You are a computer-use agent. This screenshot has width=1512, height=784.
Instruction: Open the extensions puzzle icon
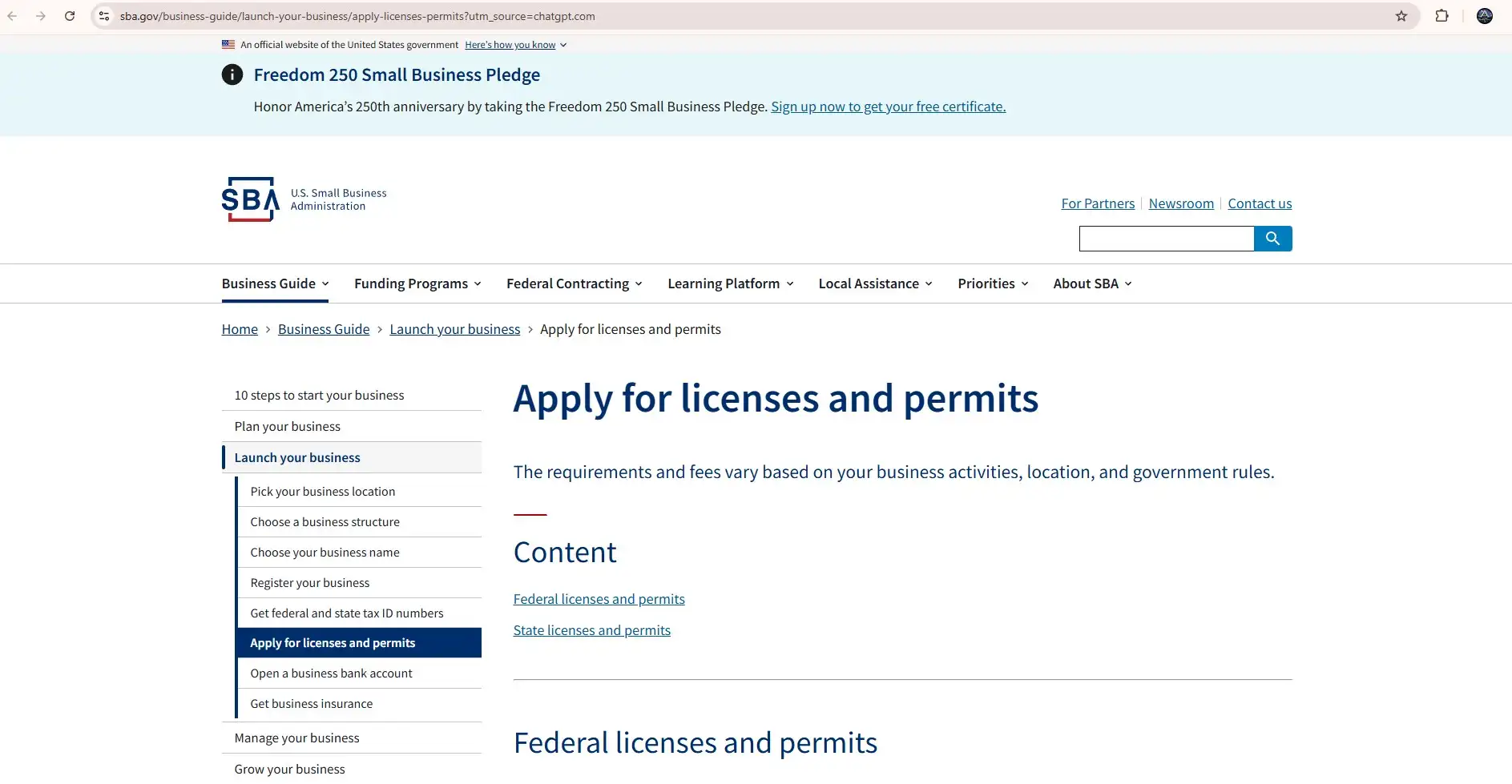(1441, 16)
